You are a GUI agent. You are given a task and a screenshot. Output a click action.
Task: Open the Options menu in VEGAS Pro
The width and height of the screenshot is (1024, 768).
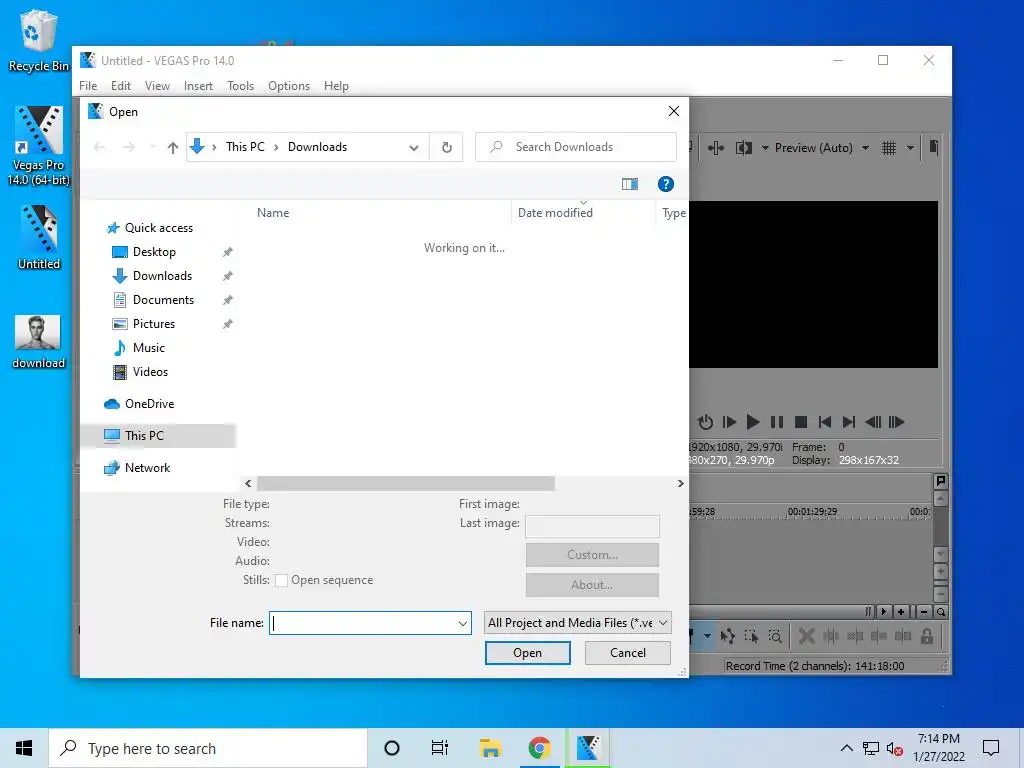tap(289, 86)
